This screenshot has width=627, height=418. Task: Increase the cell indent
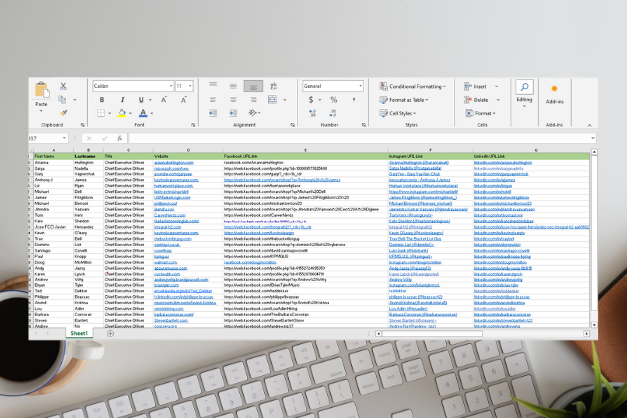[x=233, y=113]
